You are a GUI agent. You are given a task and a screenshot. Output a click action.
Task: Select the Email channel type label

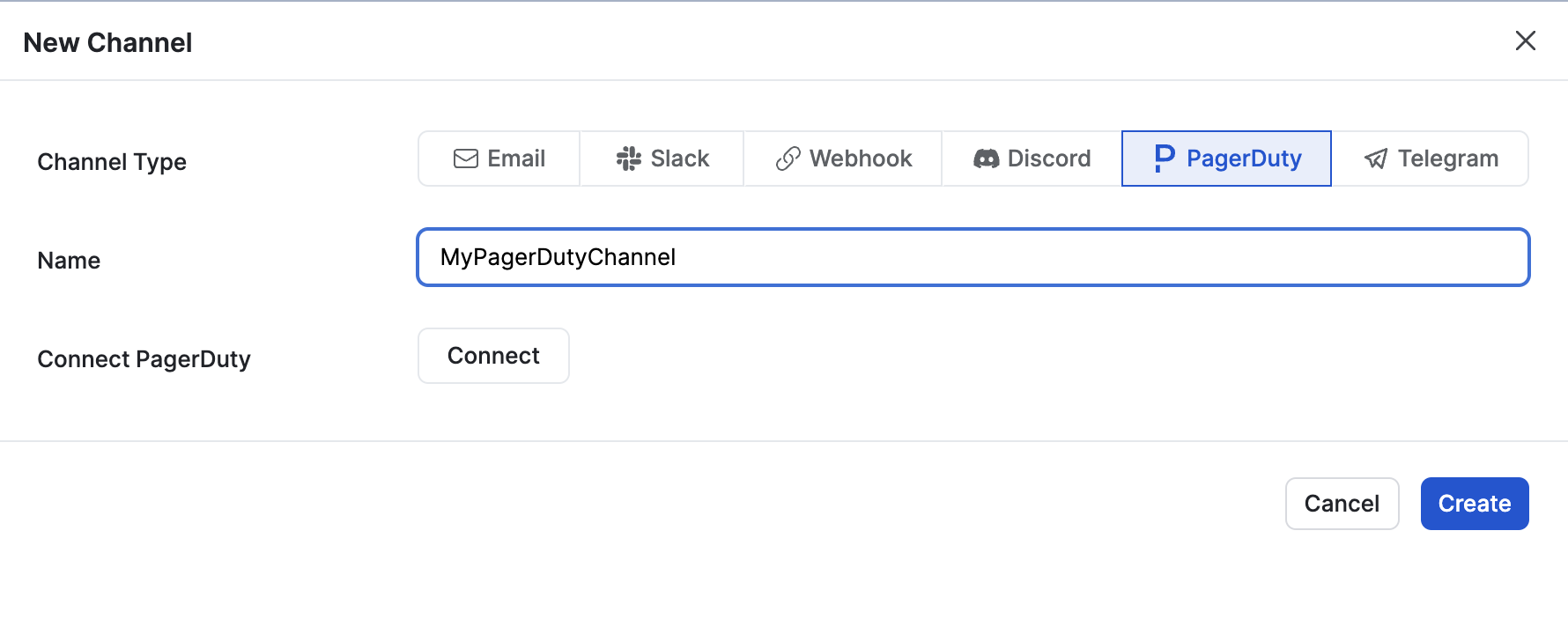[516, 158]
